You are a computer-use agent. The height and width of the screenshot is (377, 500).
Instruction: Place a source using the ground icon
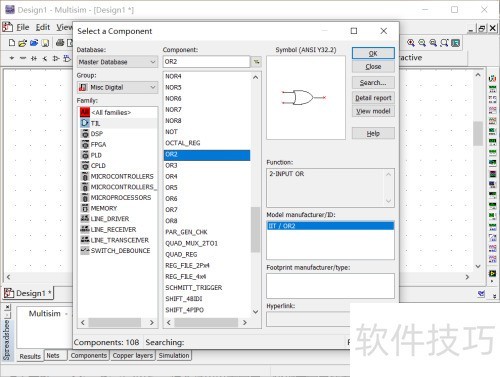[12, 58]
